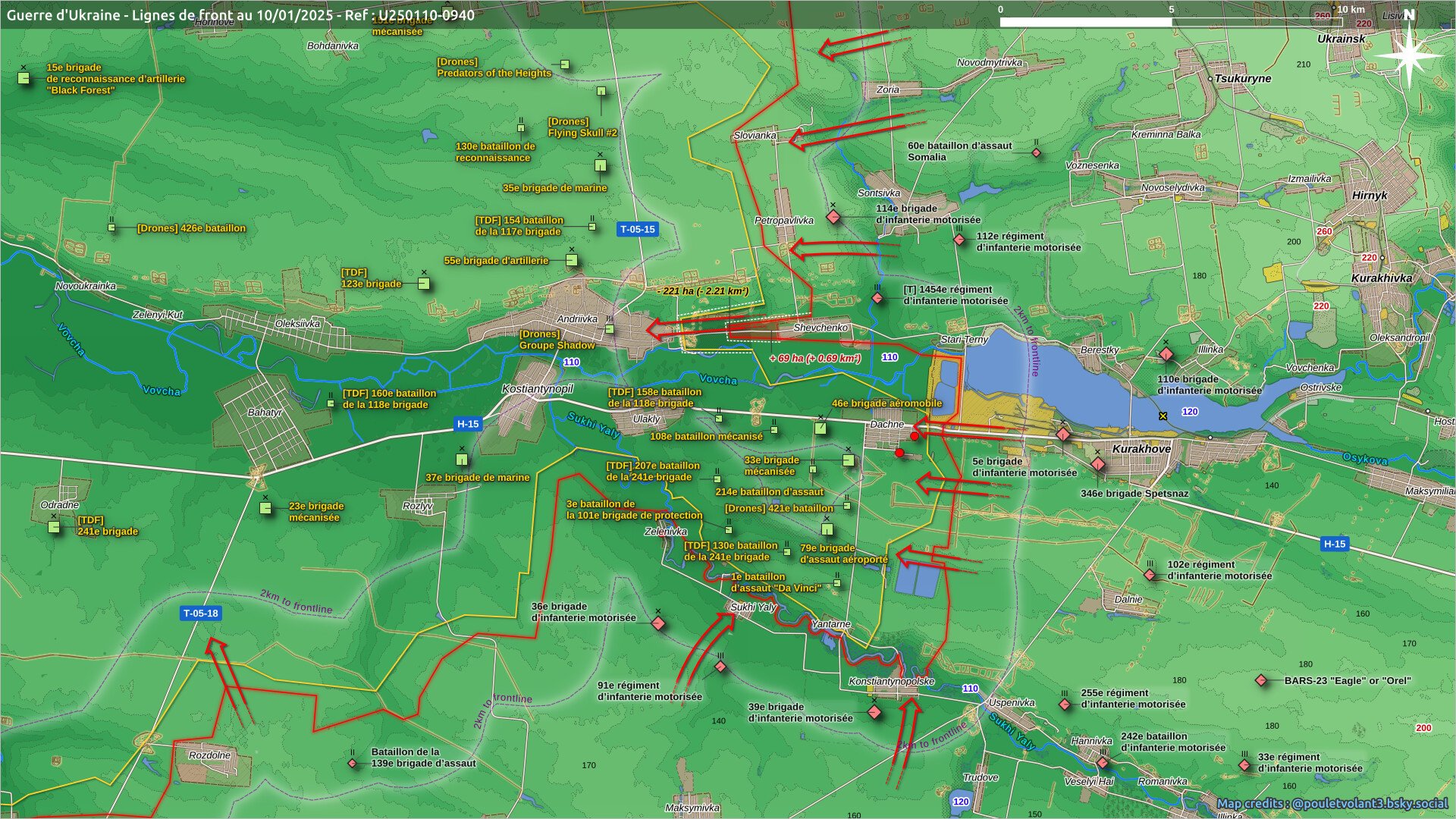This screenshot has height=819, width=1456.
Task: Open the Map credits pouletvolant3.bsky.social link
Action: pyautogui.click(x=1332, y=803)
